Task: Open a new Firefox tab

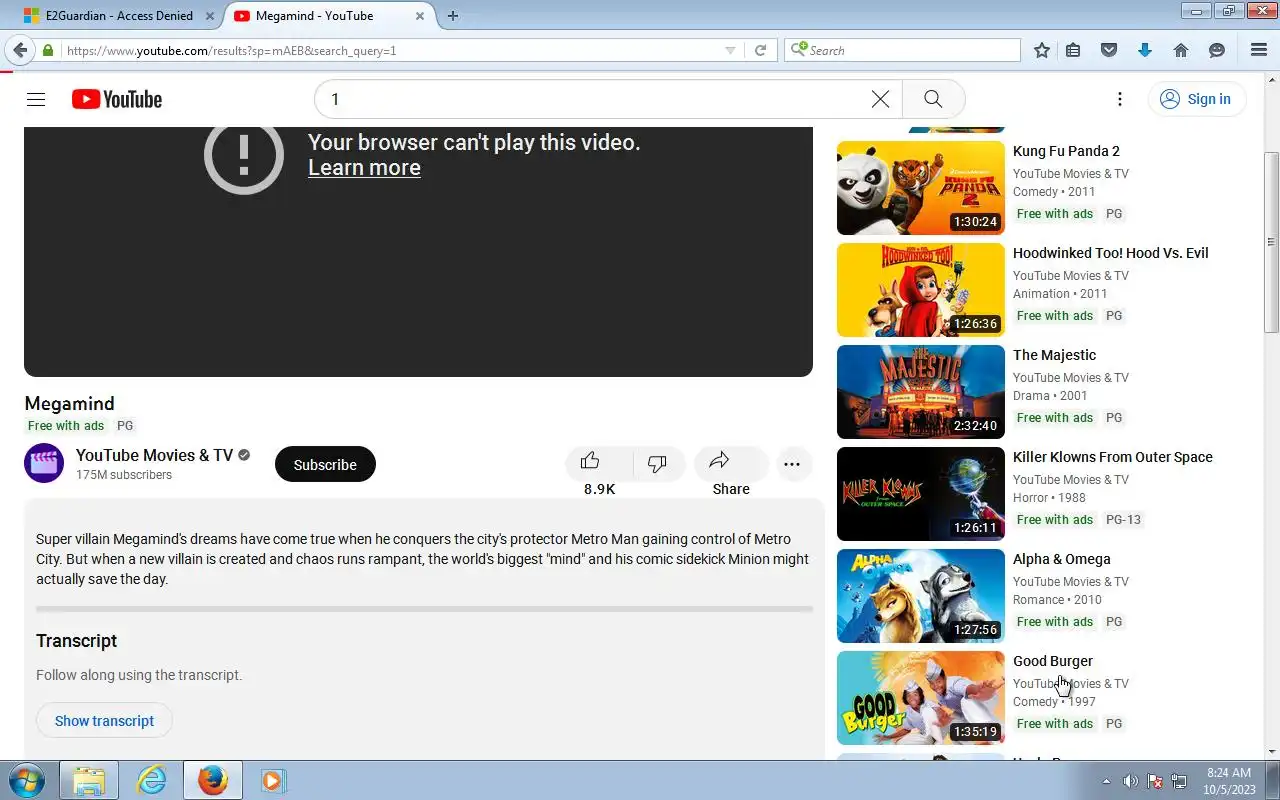Action: (x=453, y=16)
